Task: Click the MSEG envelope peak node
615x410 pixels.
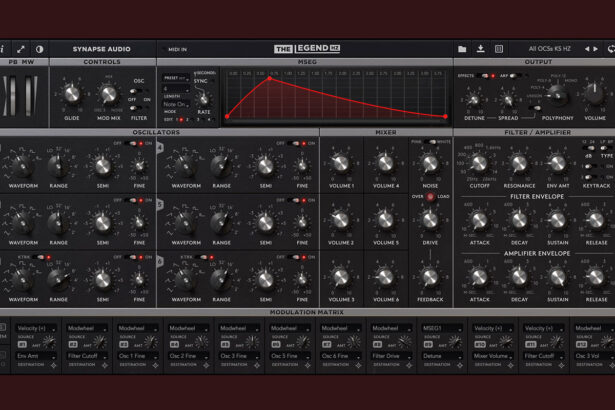Action: [x=270, y=78]
